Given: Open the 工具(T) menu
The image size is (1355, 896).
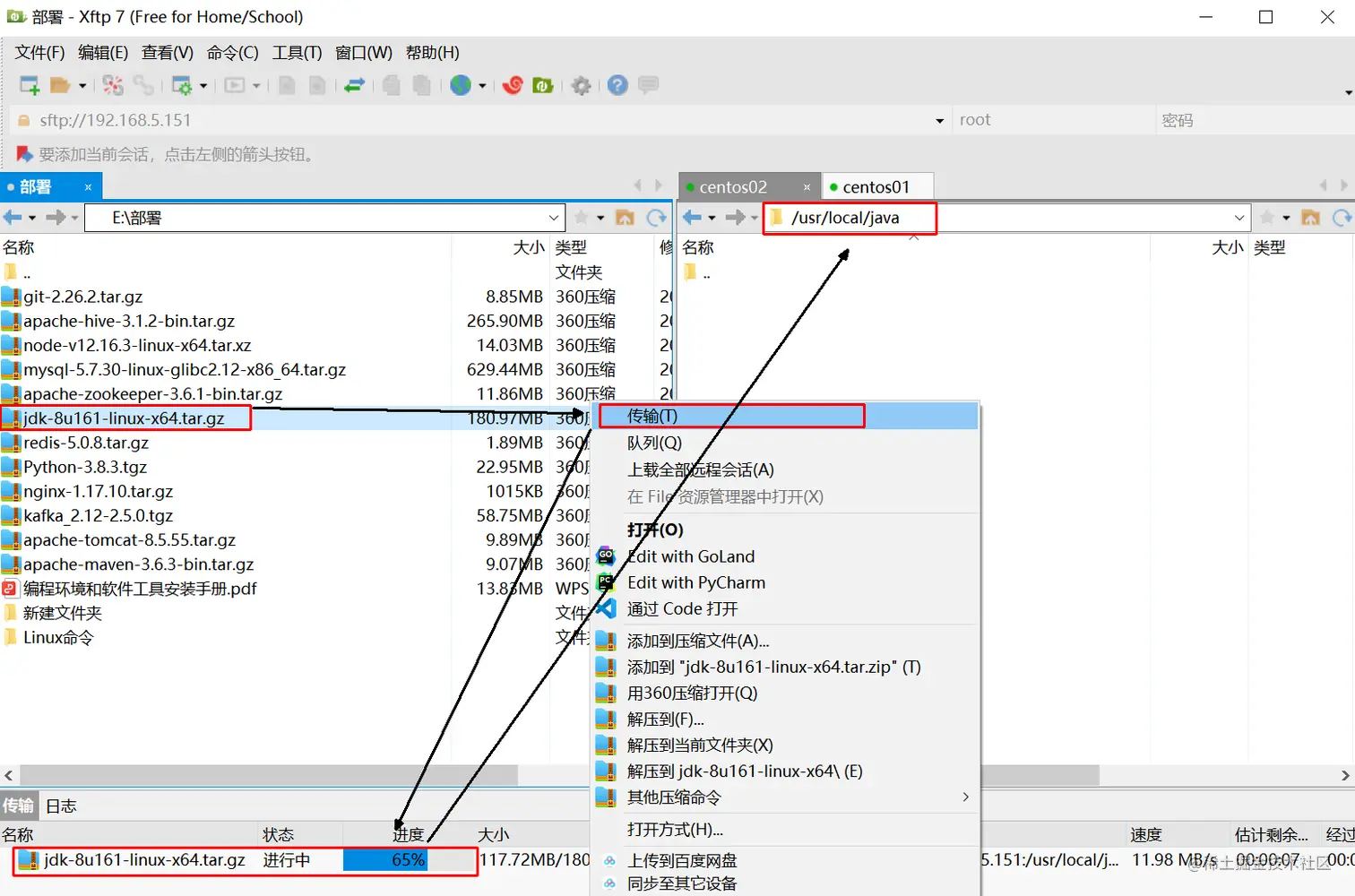Looking at the screenshot, I should click(298, 53).
